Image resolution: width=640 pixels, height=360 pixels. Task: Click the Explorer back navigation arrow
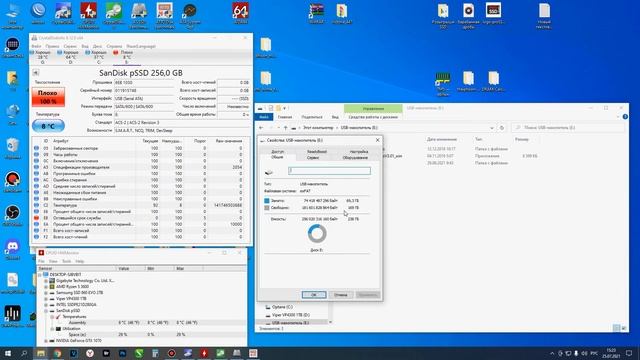(262, 128)
